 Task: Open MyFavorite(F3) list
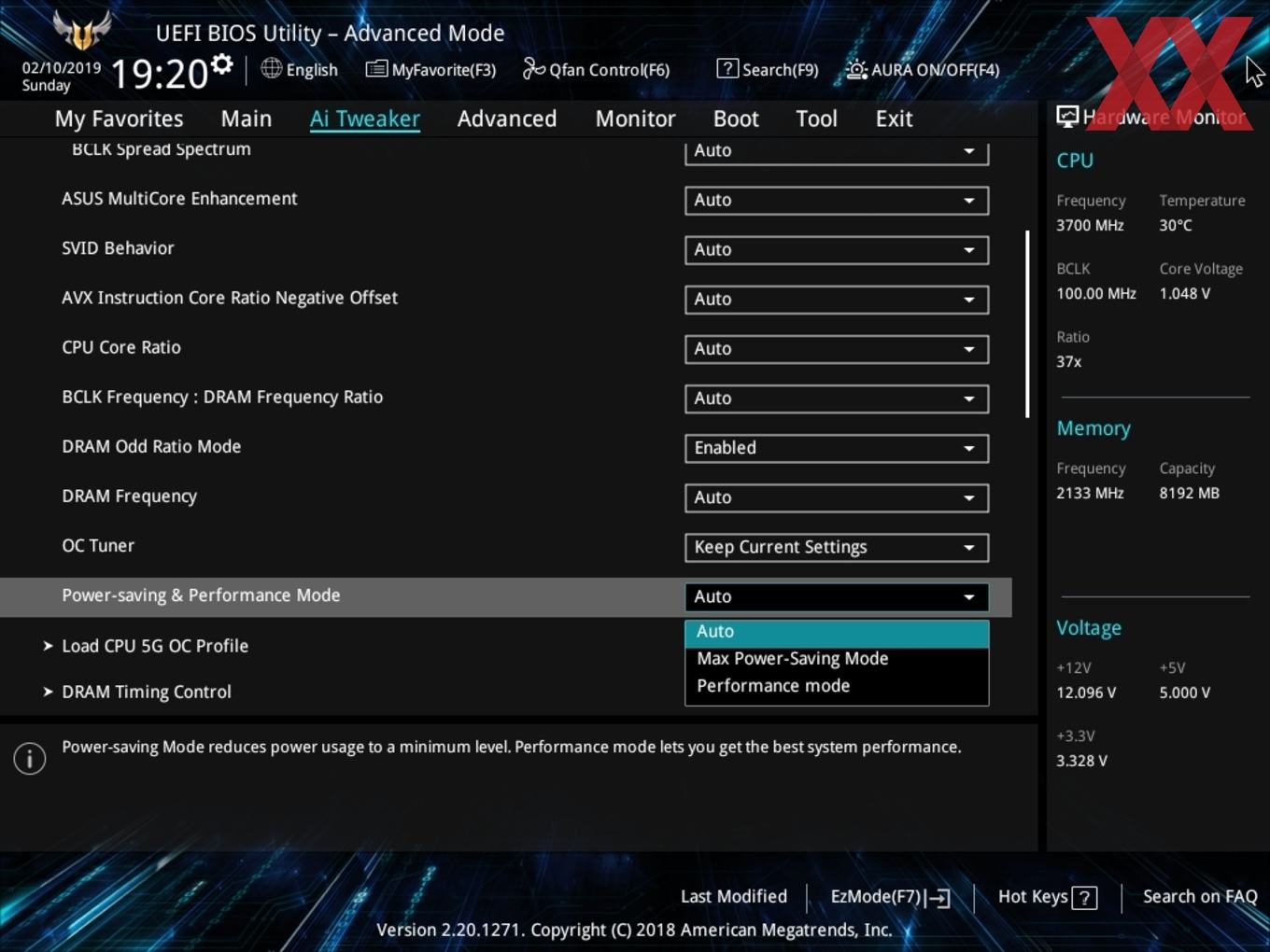(430, 69)
